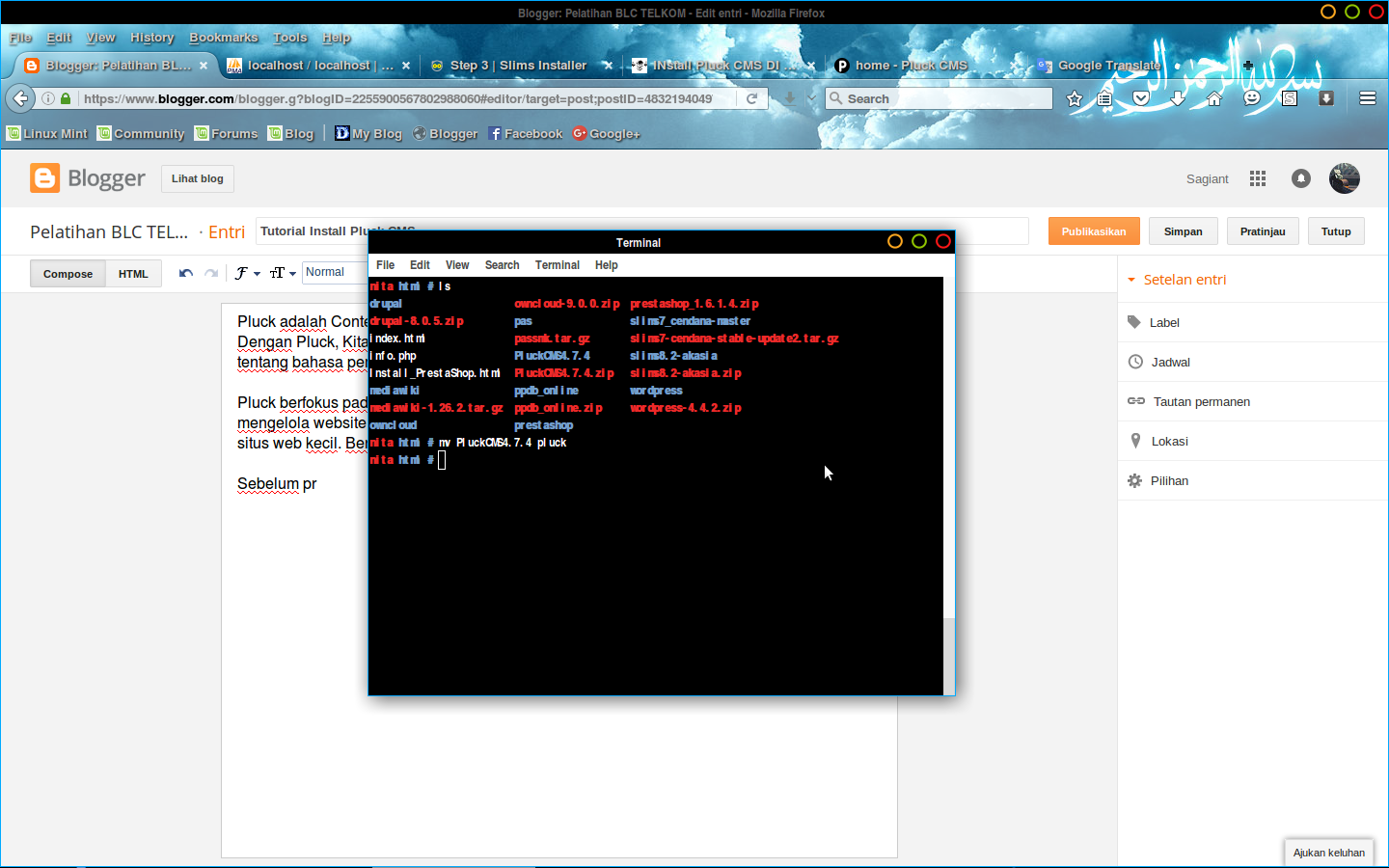Click the S extension icon in toolbar
Image resolution: width=1389 pixels, height=868 pixels.
1290,98
